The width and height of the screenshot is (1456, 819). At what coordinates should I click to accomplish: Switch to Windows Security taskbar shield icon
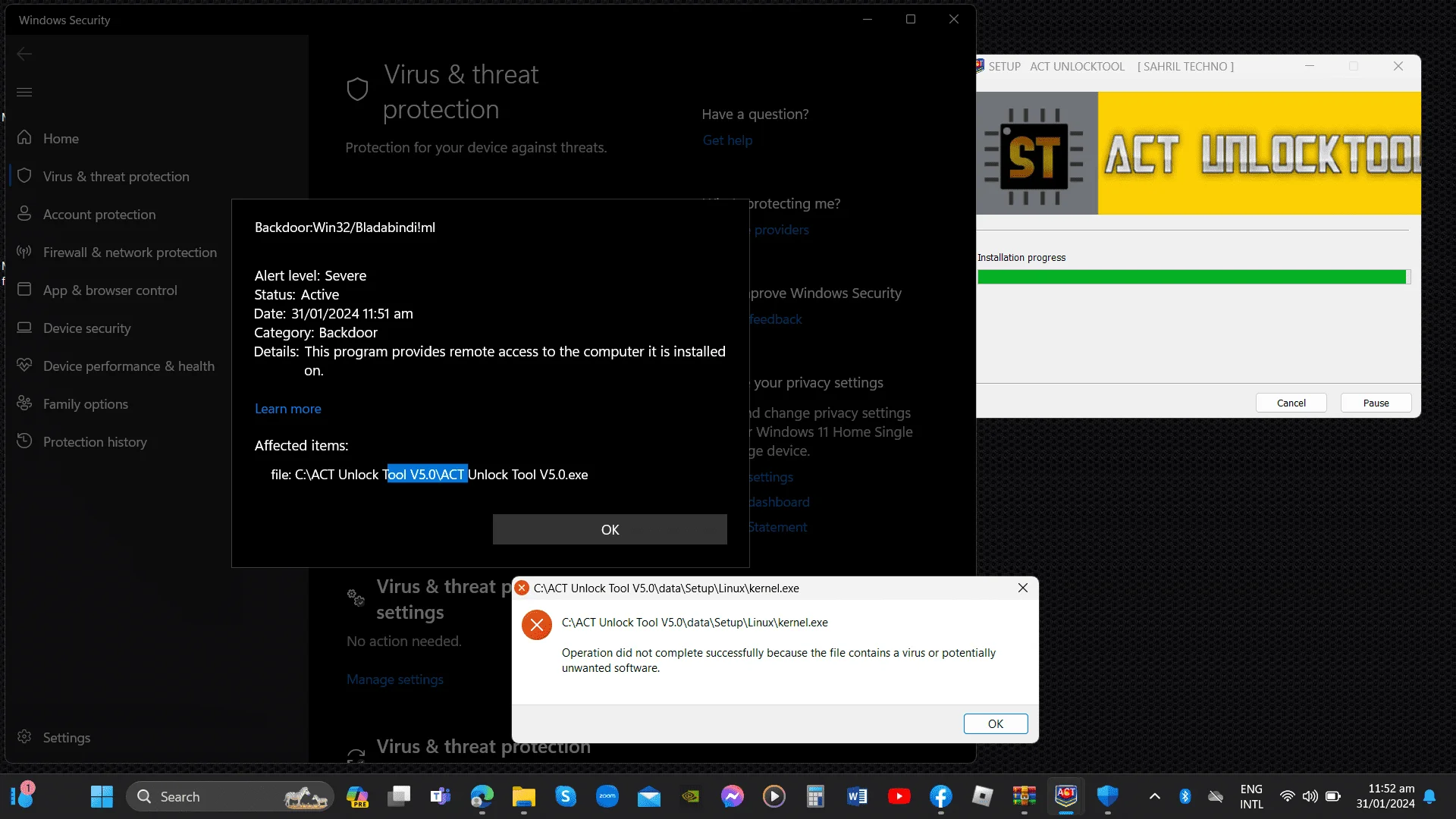(x=1108, y=796)
